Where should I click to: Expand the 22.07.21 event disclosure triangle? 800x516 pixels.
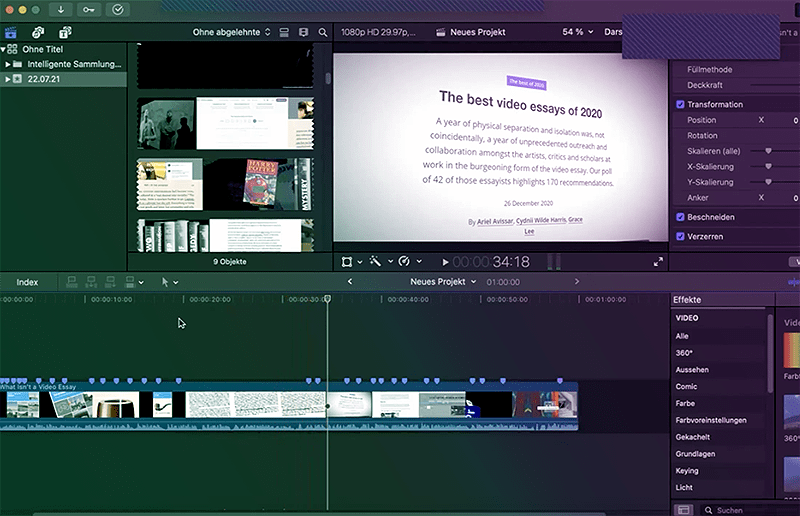point(7,79)
